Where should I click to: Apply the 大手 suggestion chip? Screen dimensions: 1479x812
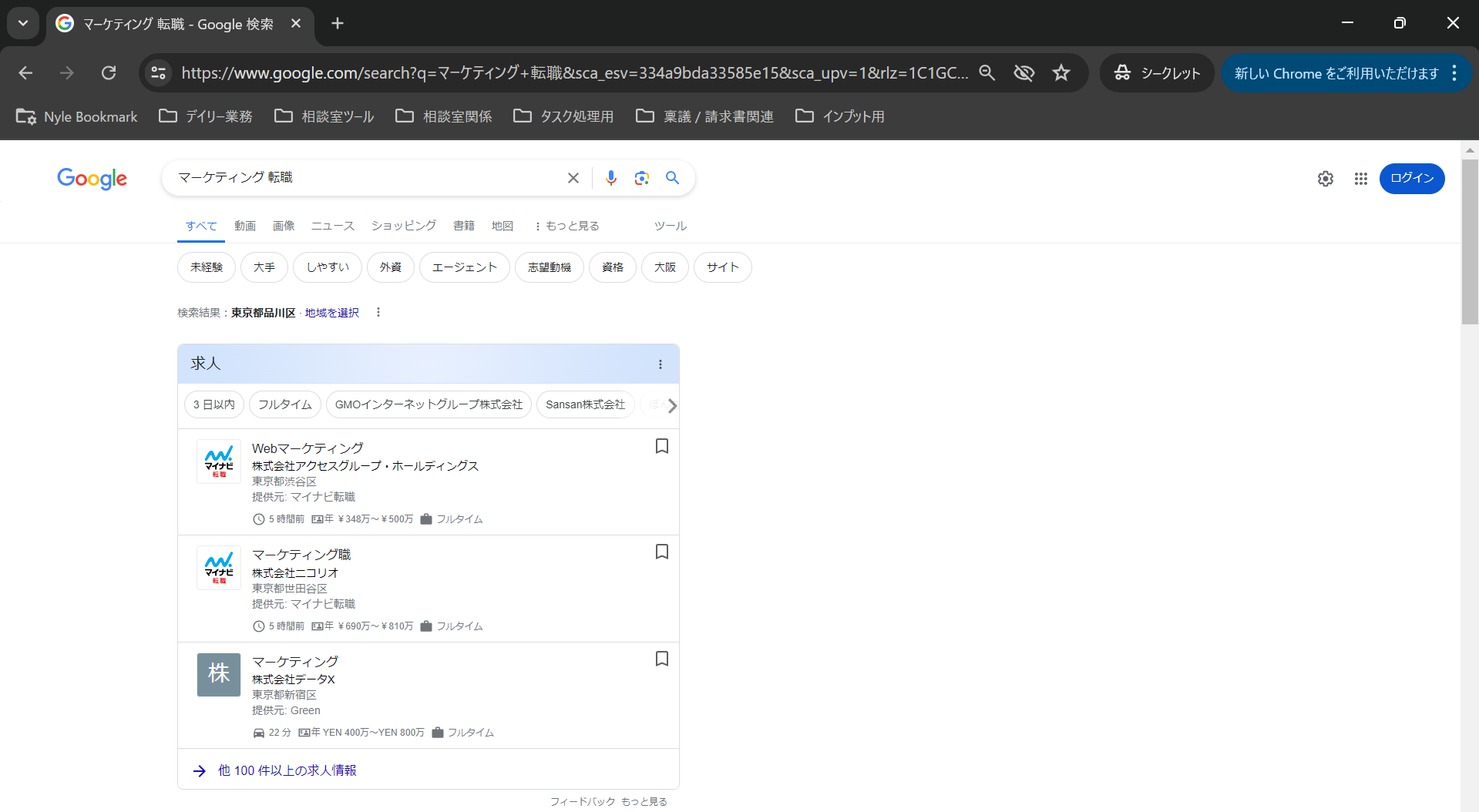(264, 267)
